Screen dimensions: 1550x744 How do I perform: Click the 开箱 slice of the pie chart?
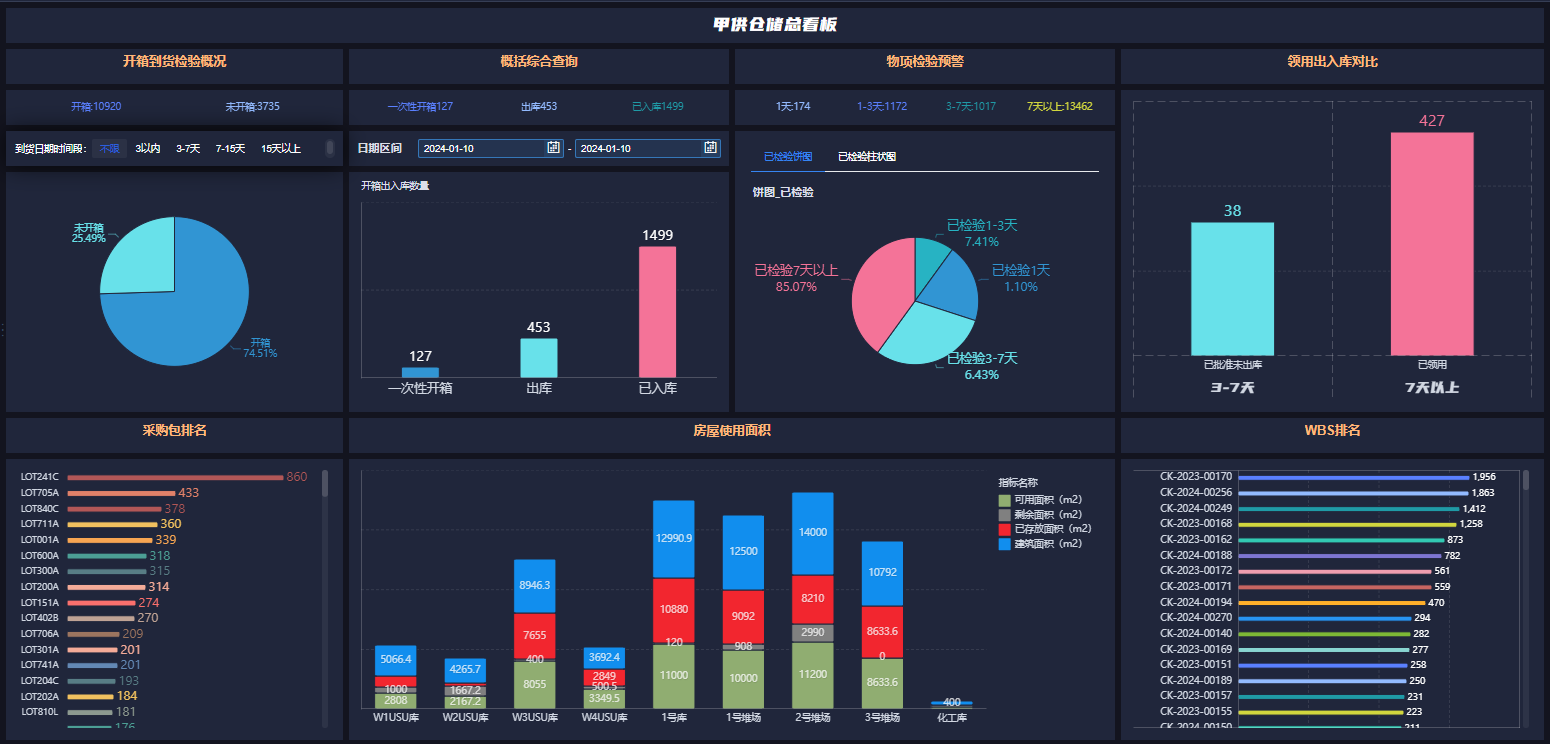tap(180, 320)
